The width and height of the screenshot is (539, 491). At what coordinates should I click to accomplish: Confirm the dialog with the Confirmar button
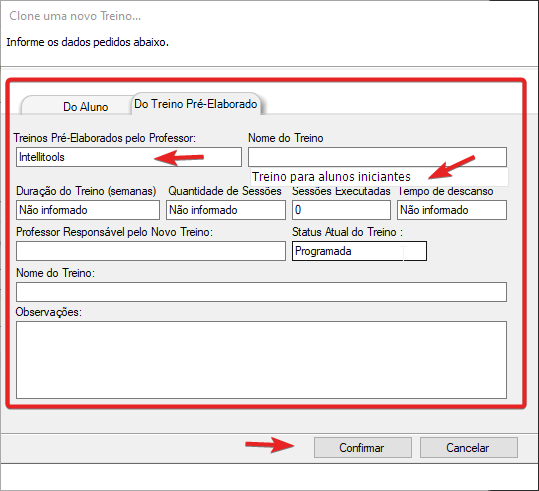tap(363, 448)
